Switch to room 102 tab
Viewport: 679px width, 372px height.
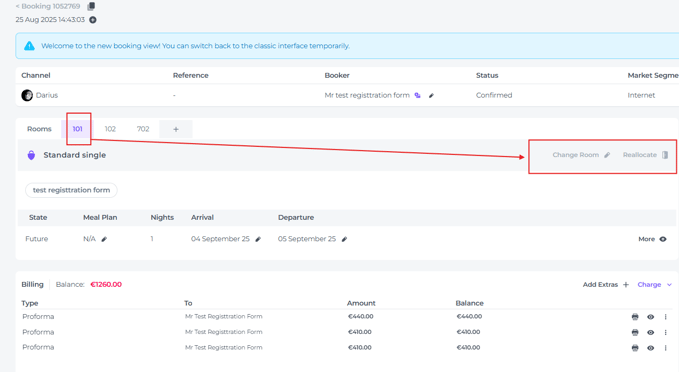point(110,129)
